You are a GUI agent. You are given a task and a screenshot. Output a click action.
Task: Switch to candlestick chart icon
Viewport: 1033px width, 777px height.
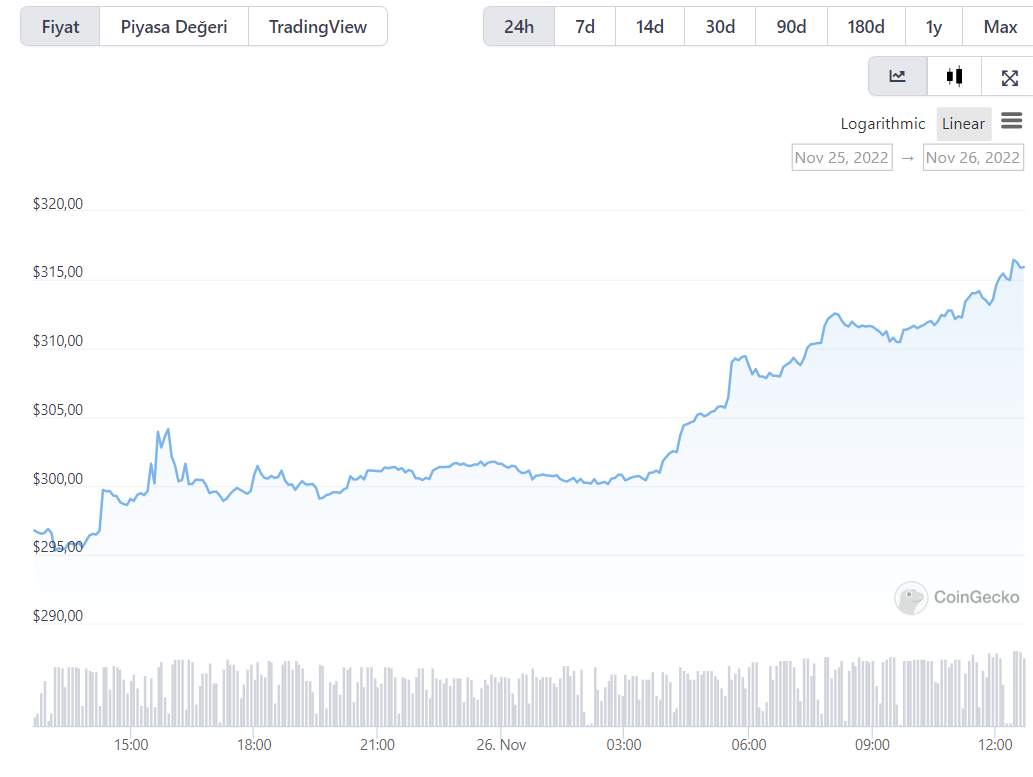(x=954, y=76)
